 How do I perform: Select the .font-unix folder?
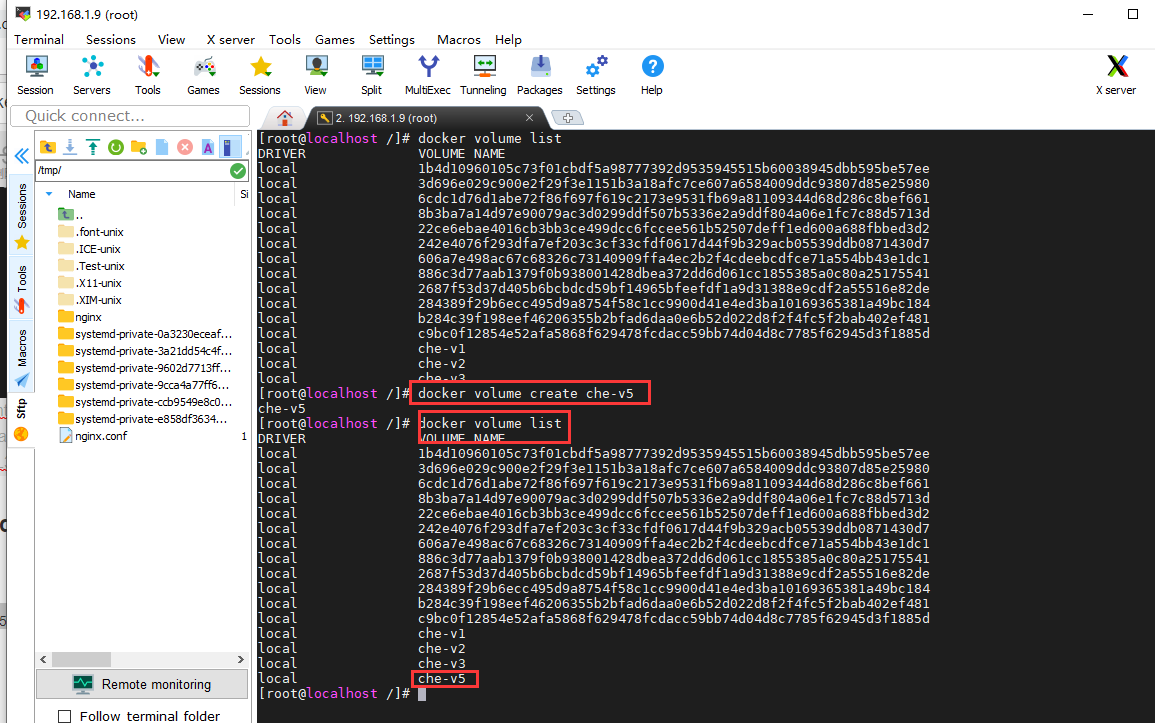click(x=91, y=232)
